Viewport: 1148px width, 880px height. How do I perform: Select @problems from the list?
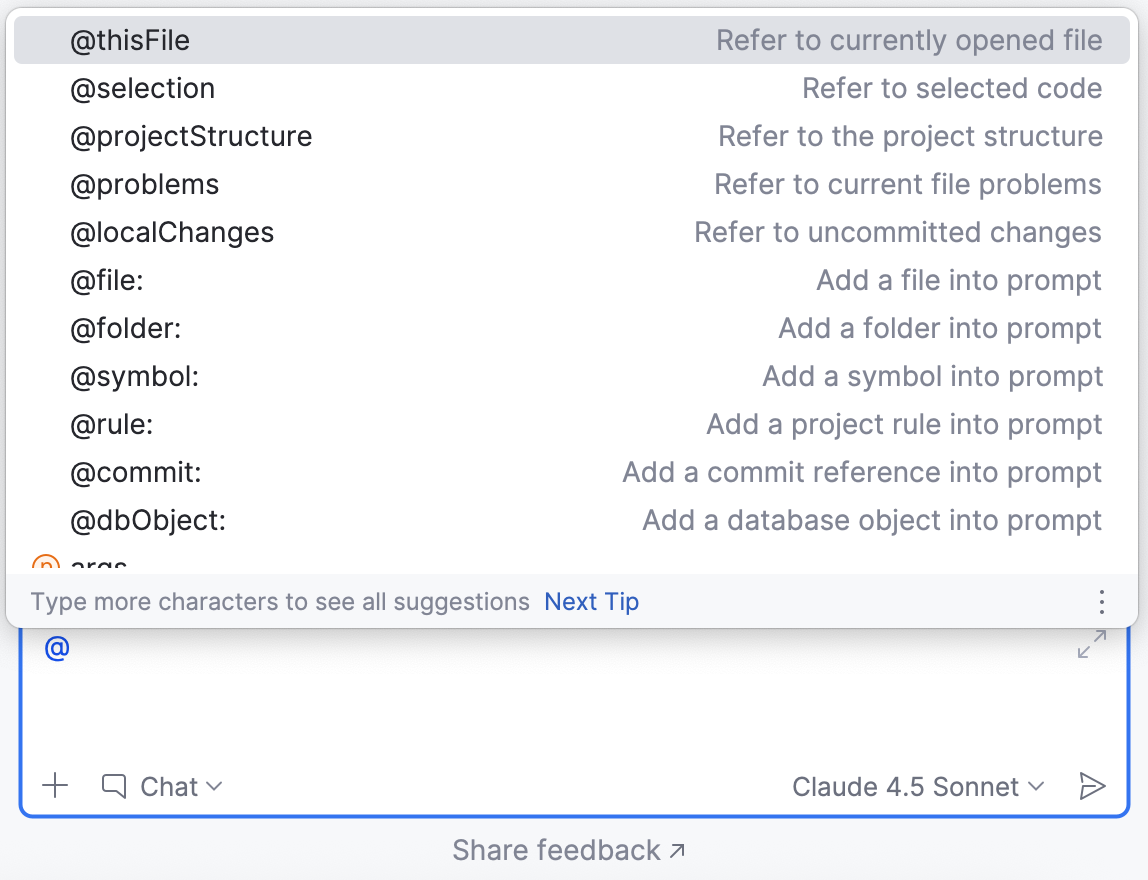[144, 185]
